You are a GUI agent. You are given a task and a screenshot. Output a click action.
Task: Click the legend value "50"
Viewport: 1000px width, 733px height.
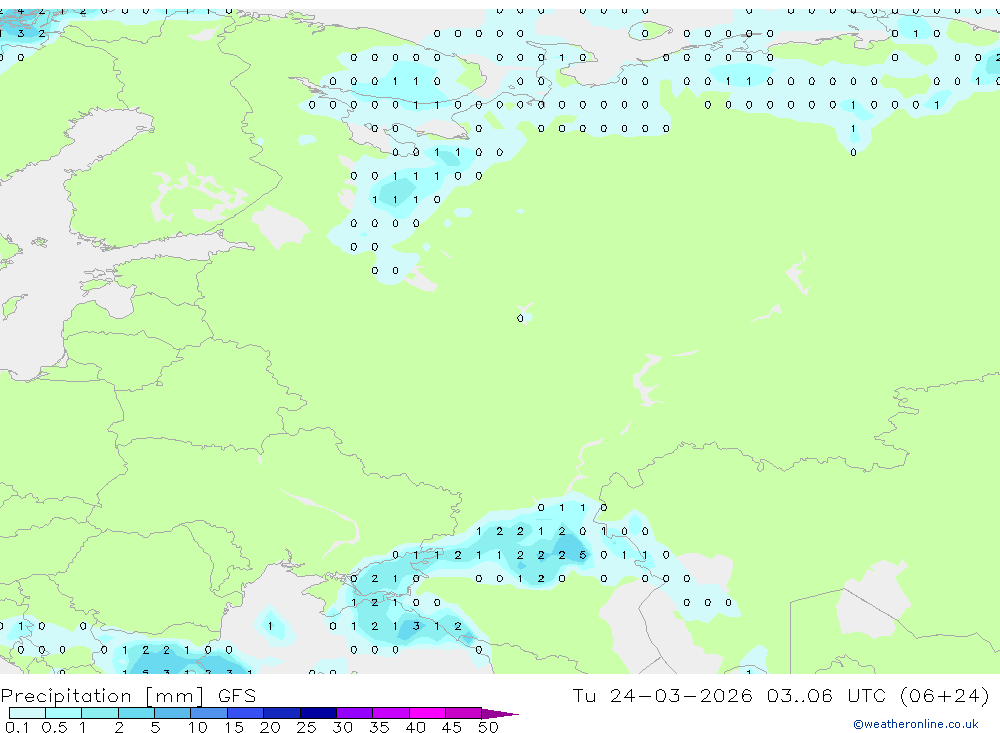tap(488, 727)
